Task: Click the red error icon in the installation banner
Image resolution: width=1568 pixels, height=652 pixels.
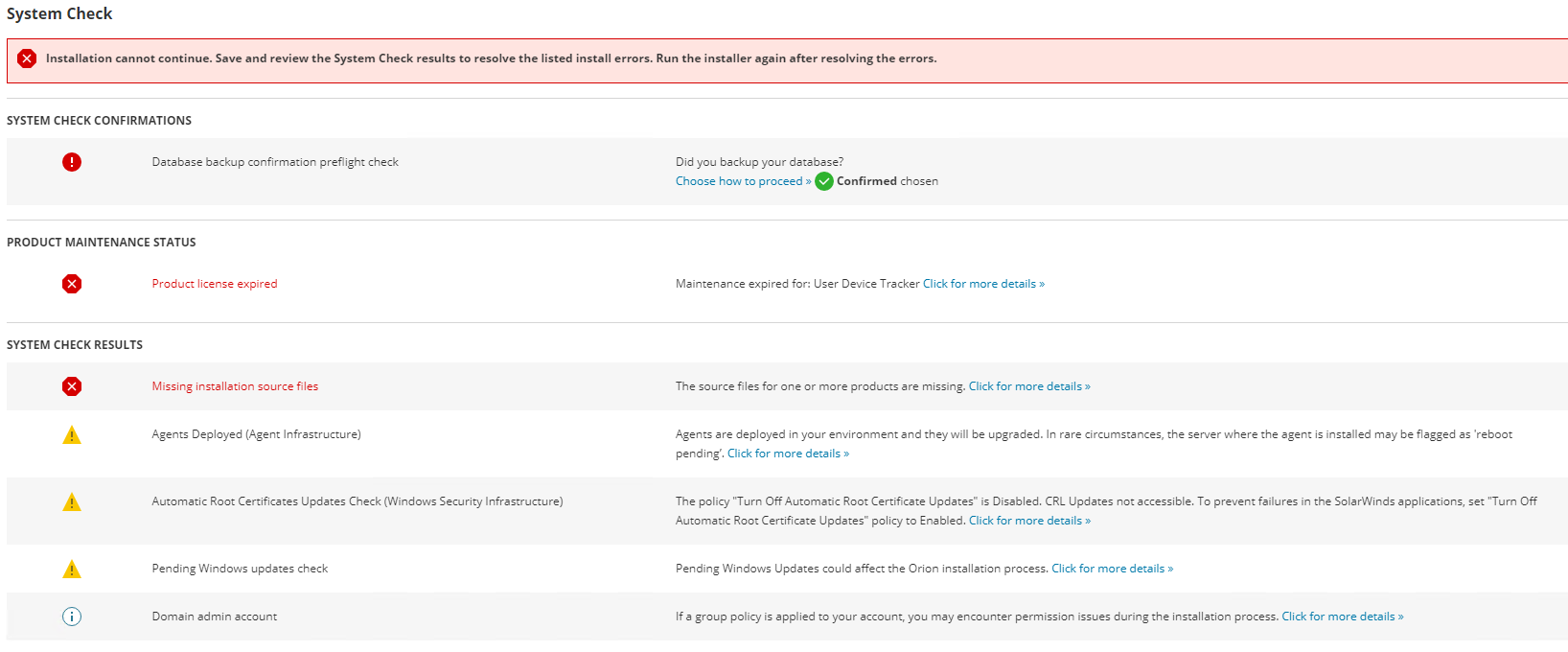Action: pyautogui.click(x=27, y=58)
